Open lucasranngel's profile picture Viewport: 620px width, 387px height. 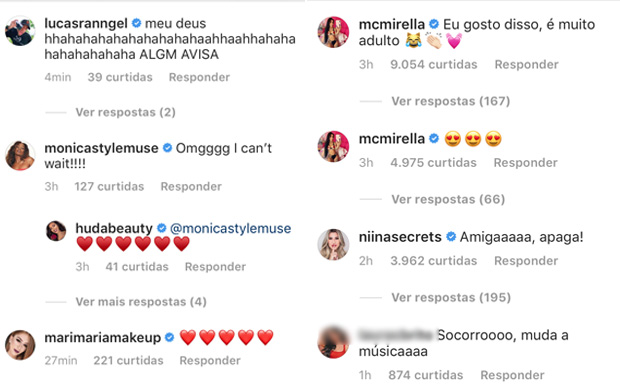(x=20, y=31)
